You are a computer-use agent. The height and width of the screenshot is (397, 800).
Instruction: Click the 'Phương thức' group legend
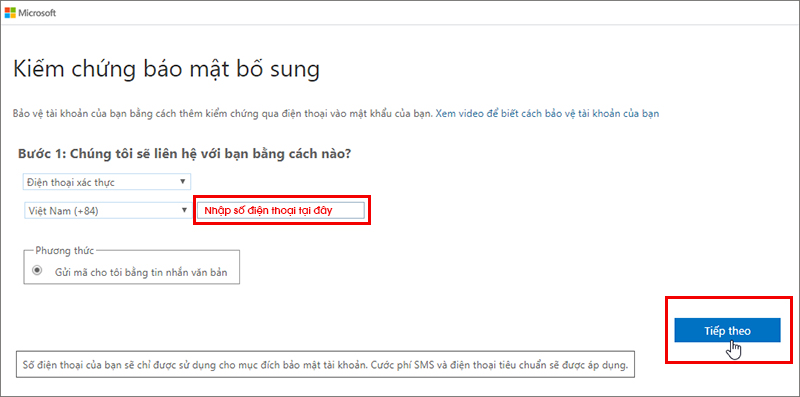[x=65, y=251]
